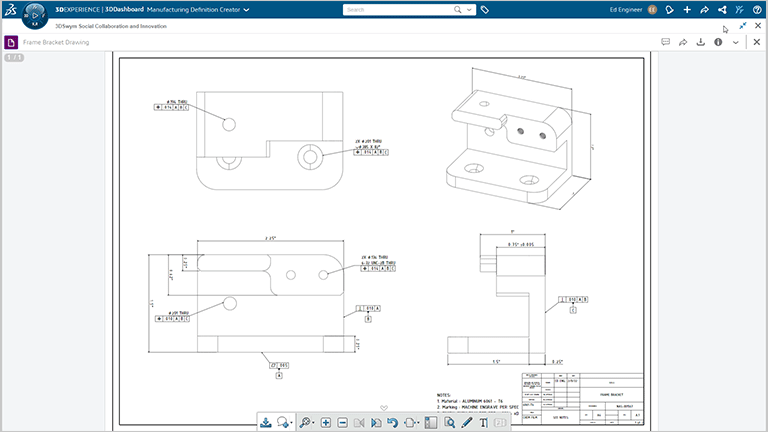The width and height of the screenshot is (768, 432).
Task: Toggle the side panel layout view
Action: pyautogui.click(x=431, y=423)
